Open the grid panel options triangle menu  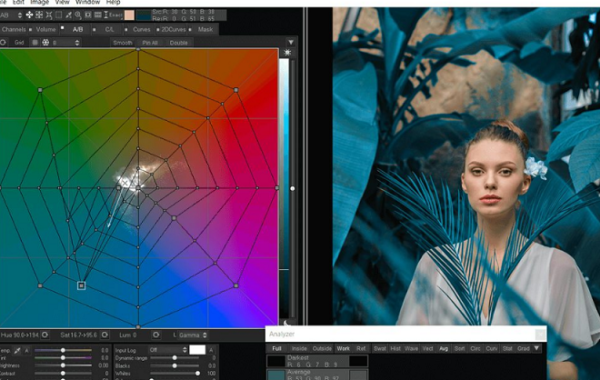[291, 42]
